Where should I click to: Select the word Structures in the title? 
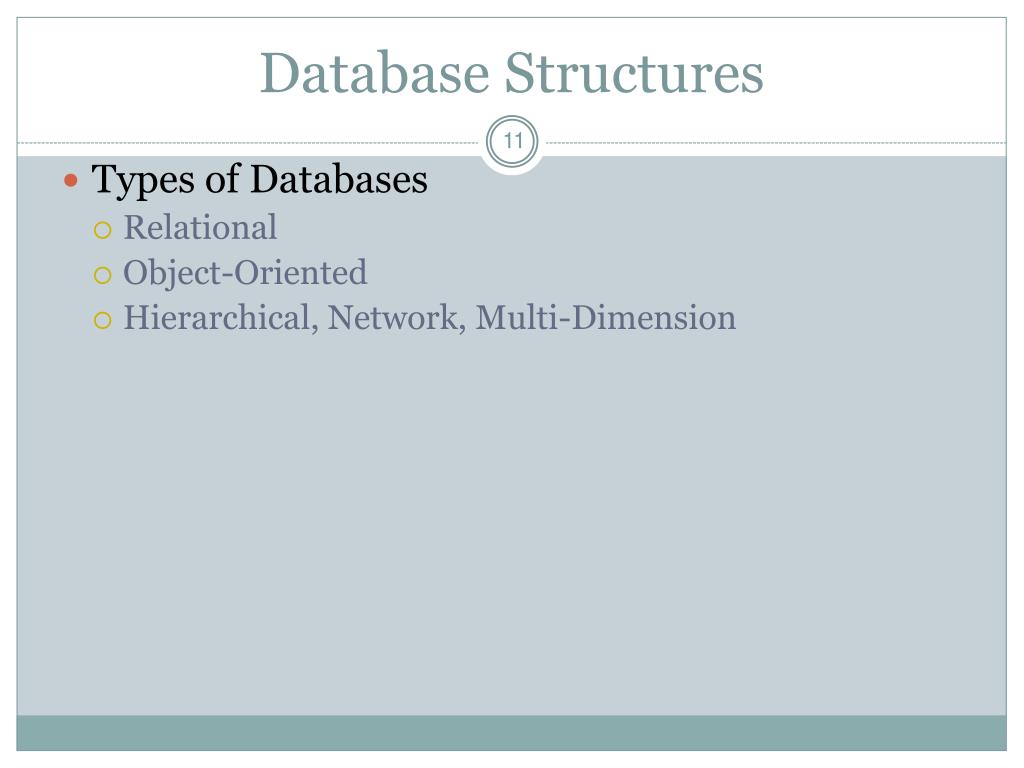[633, 72]
